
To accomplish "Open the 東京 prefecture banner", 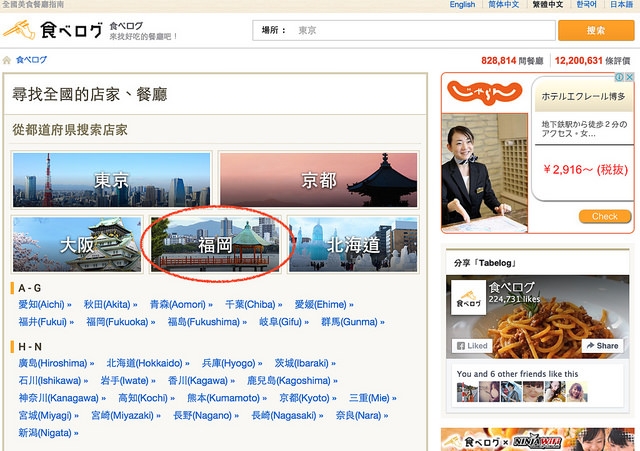I will click(x=111, y=180).
